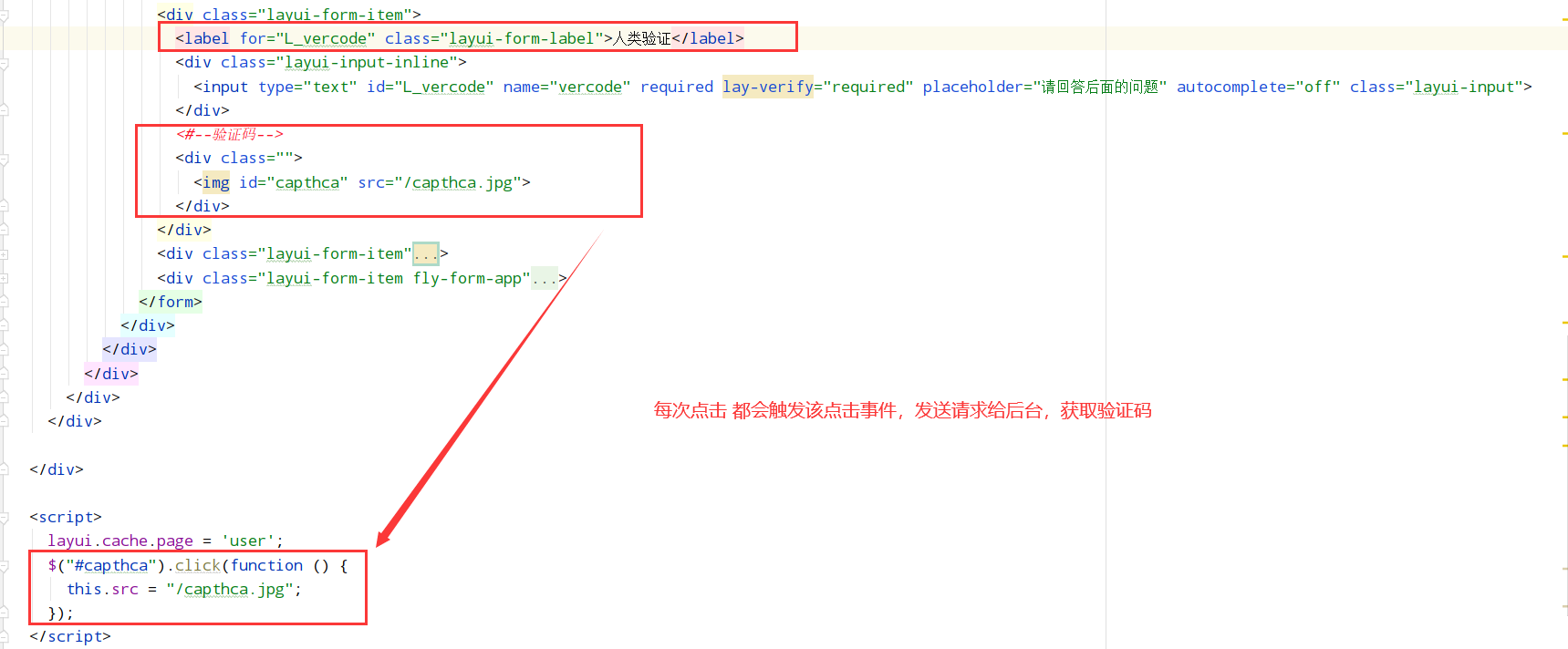
Task: Expand the collapsed fly-form-app div in gutter
Action: tap(4, 278)
